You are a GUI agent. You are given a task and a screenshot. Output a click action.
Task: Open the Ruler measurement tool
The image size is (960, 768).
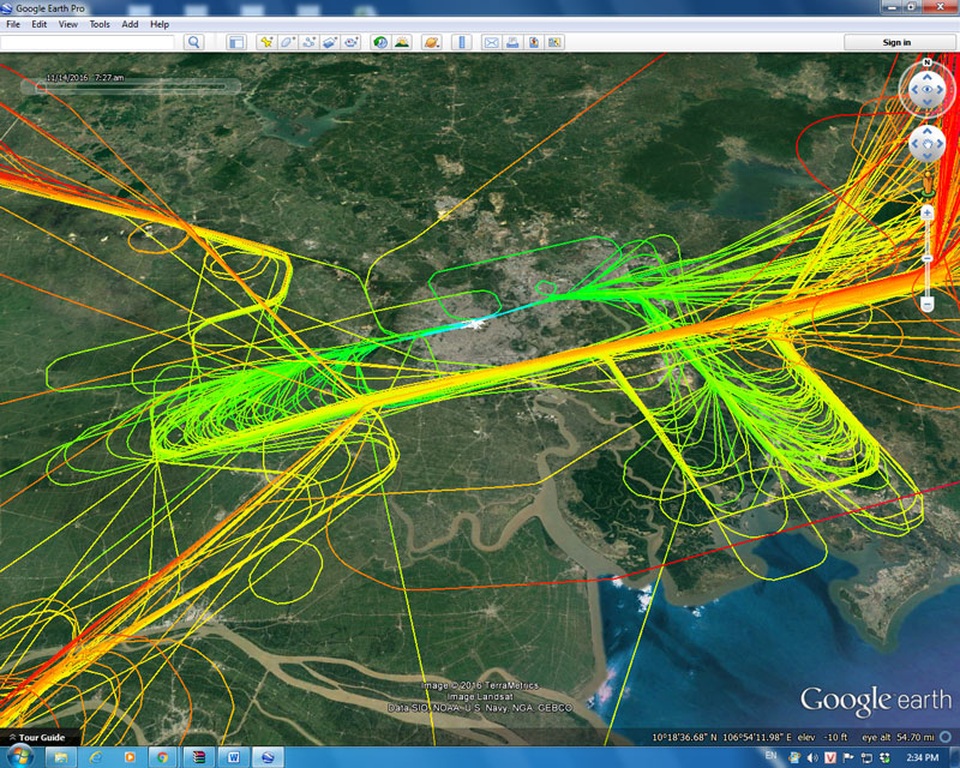[461, 42]
